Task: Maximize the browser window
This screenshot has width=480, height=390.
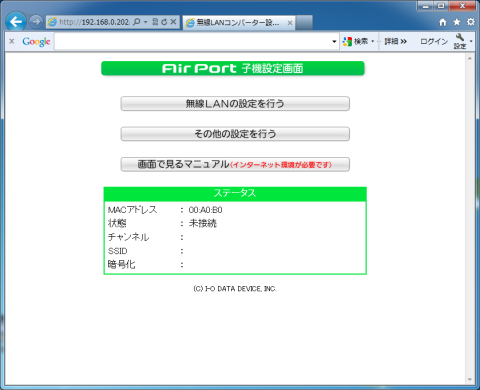Action: [x=441, y=6]
